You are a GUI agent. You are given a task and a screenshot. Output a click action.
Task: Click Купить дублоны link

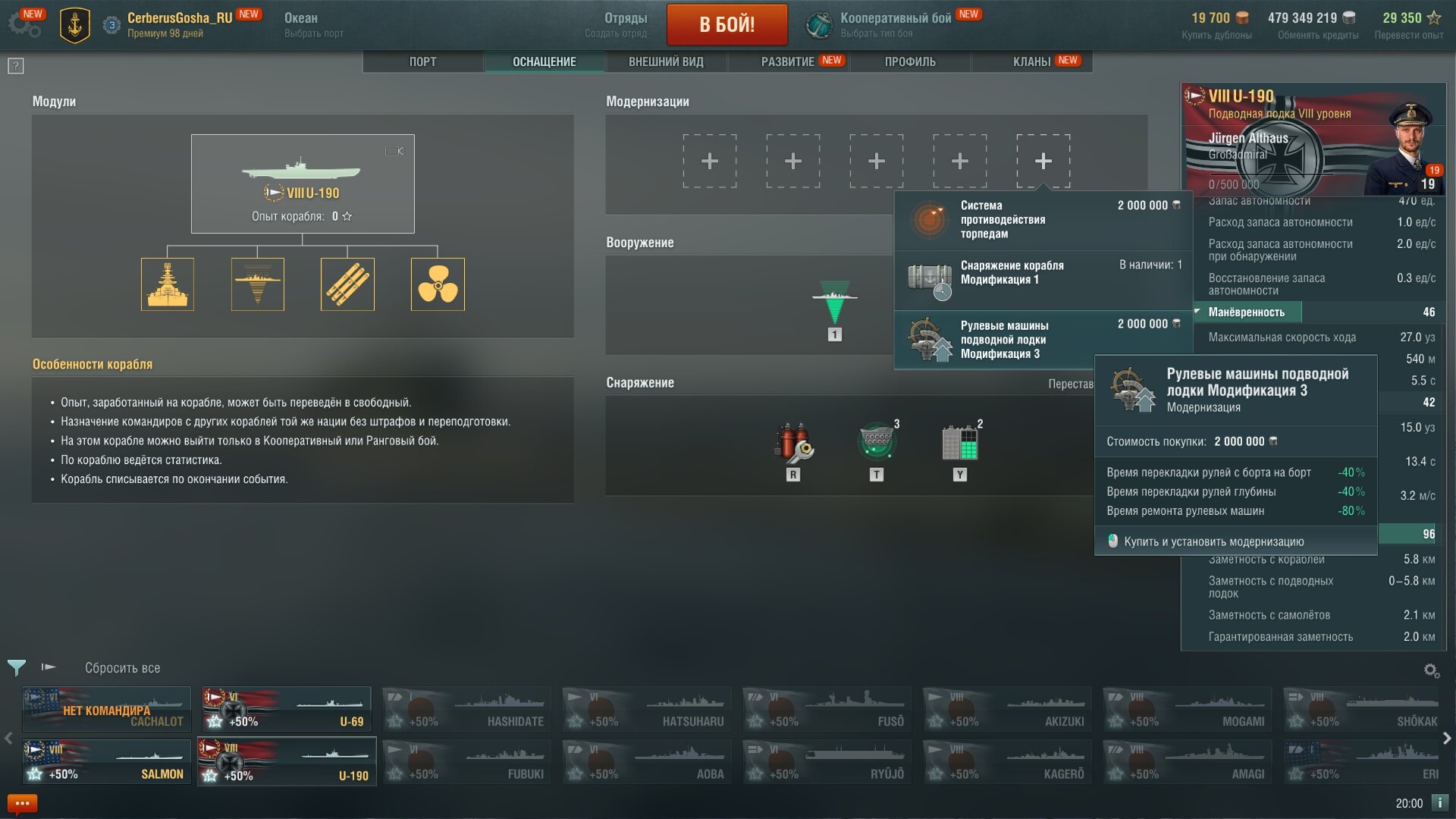[x=1216, y=35]
